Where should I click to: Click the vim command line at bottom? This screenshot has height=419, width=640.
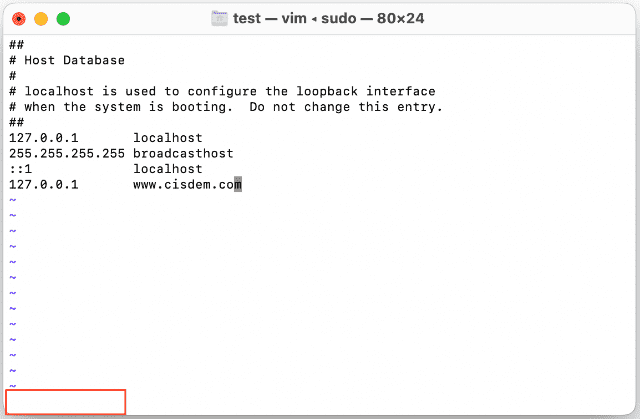pos(66,402)
